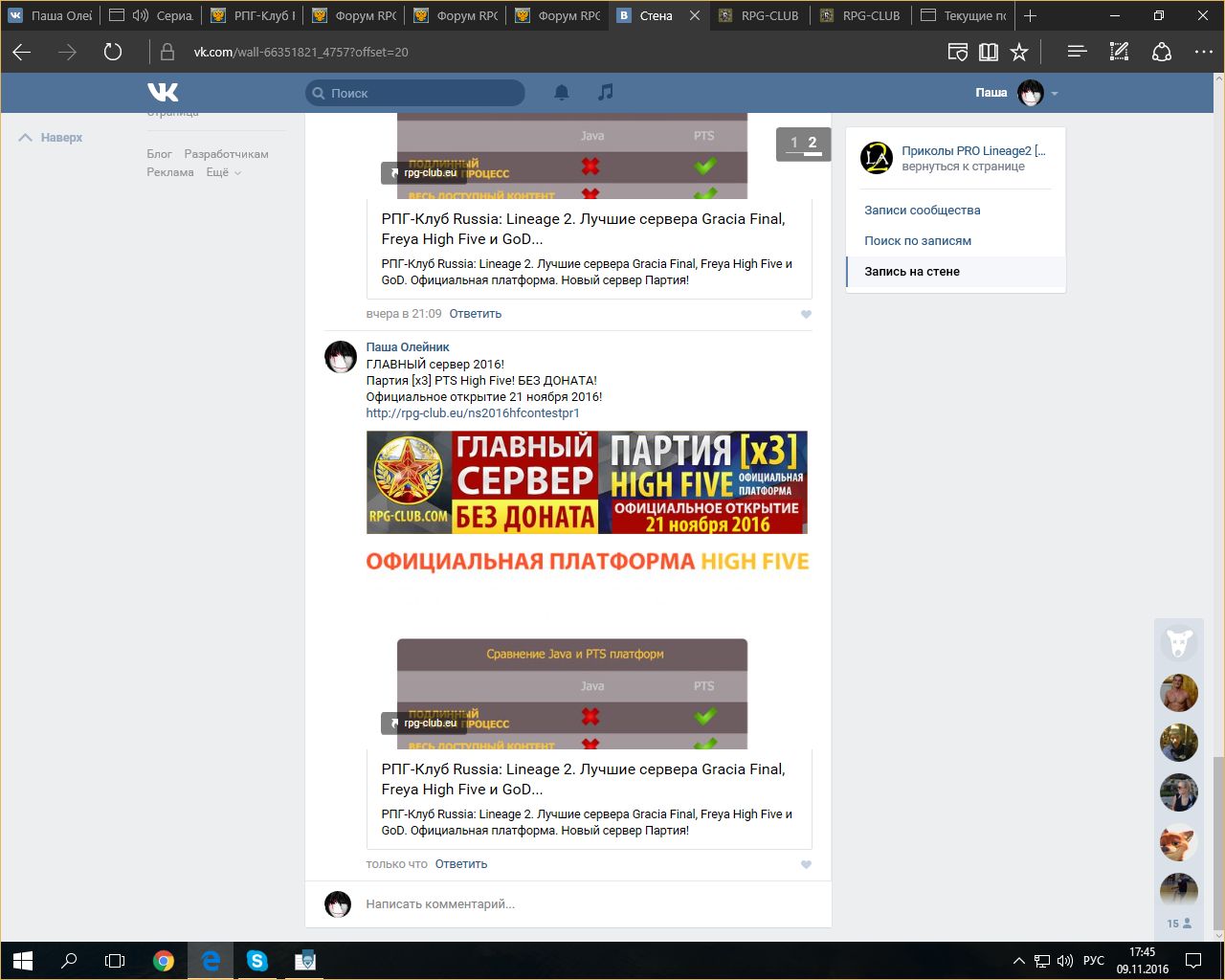
Task: Open the 15 online contacts counter
Action: click(1179, 924)
